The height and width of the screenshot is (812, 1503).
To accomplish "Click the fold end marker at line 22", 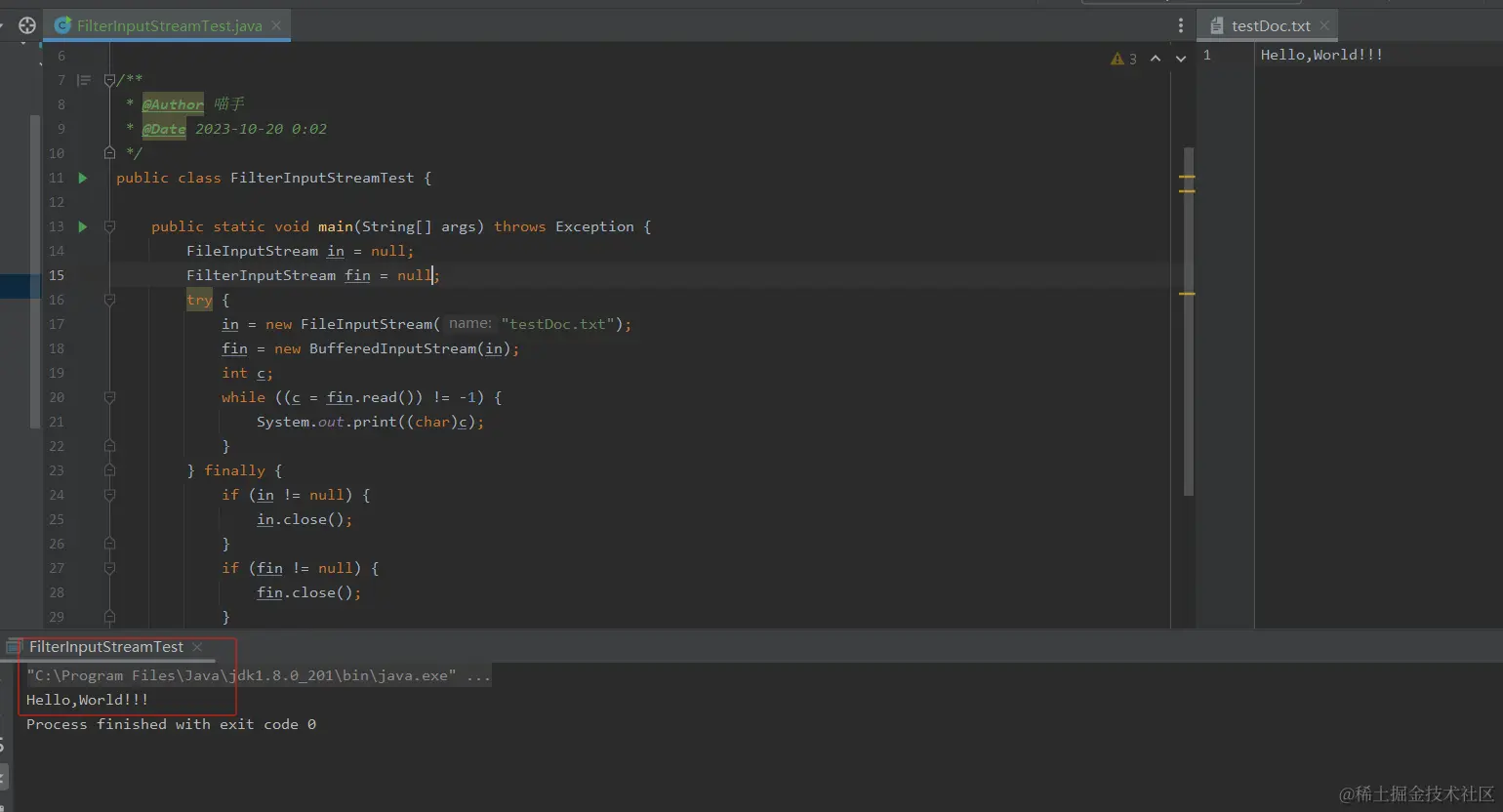I will (x=109, y=446).
